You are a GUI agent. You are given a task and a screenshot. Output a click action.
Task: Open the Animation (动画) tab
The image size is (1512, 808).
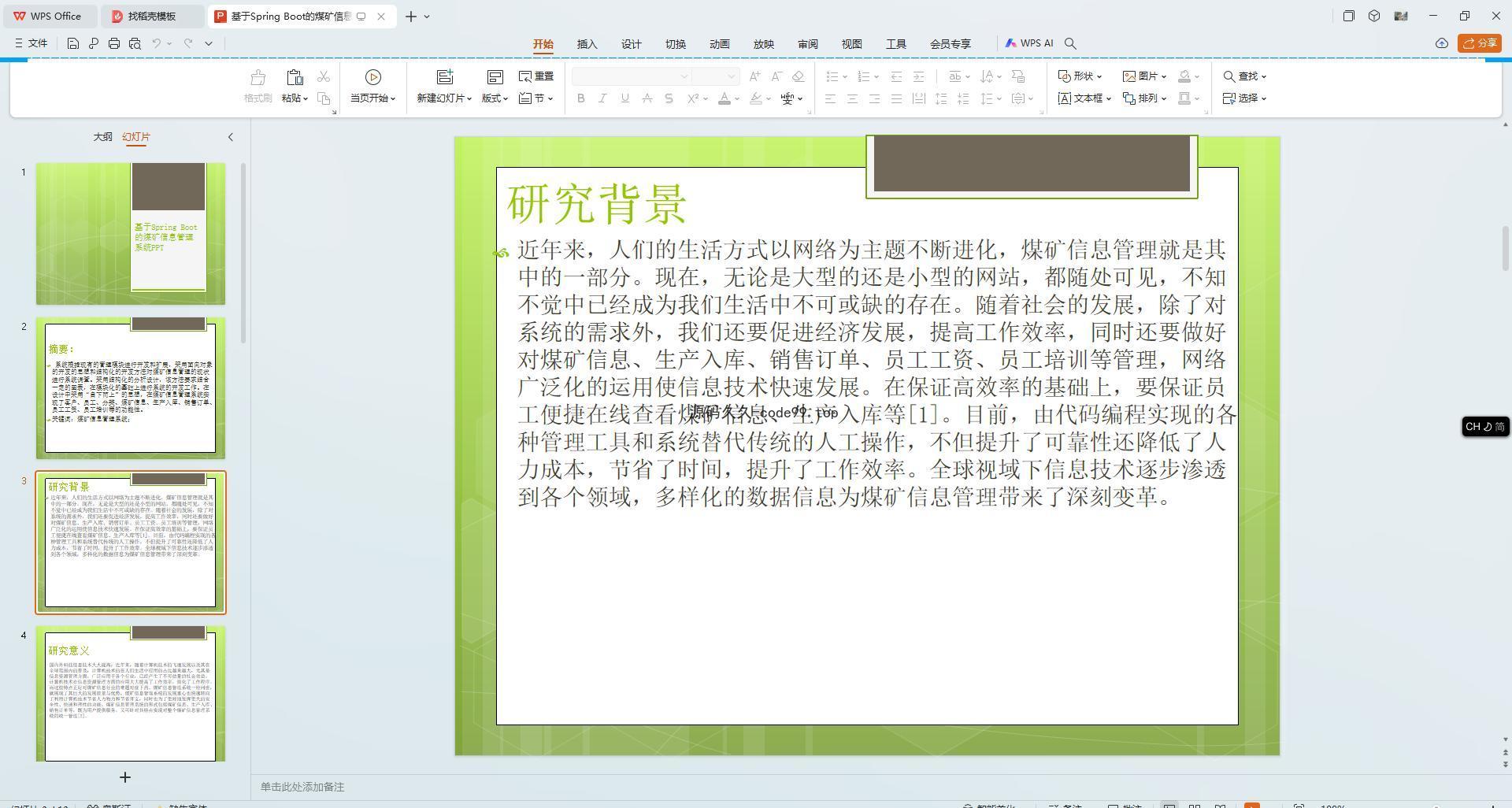click(x=720, y=44)
